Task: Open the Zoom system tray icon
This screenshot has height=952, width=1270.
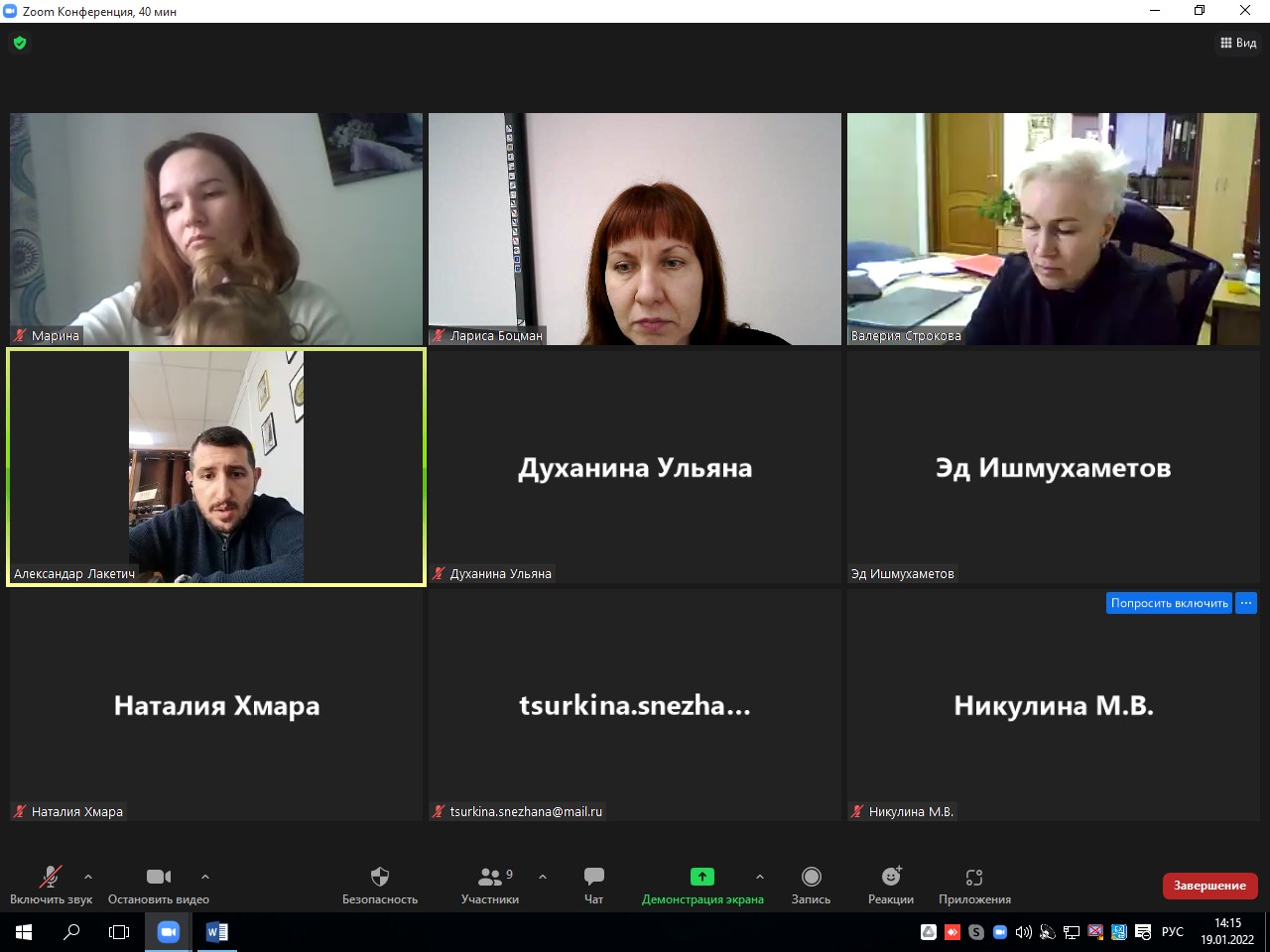Action: point(1000,932)
